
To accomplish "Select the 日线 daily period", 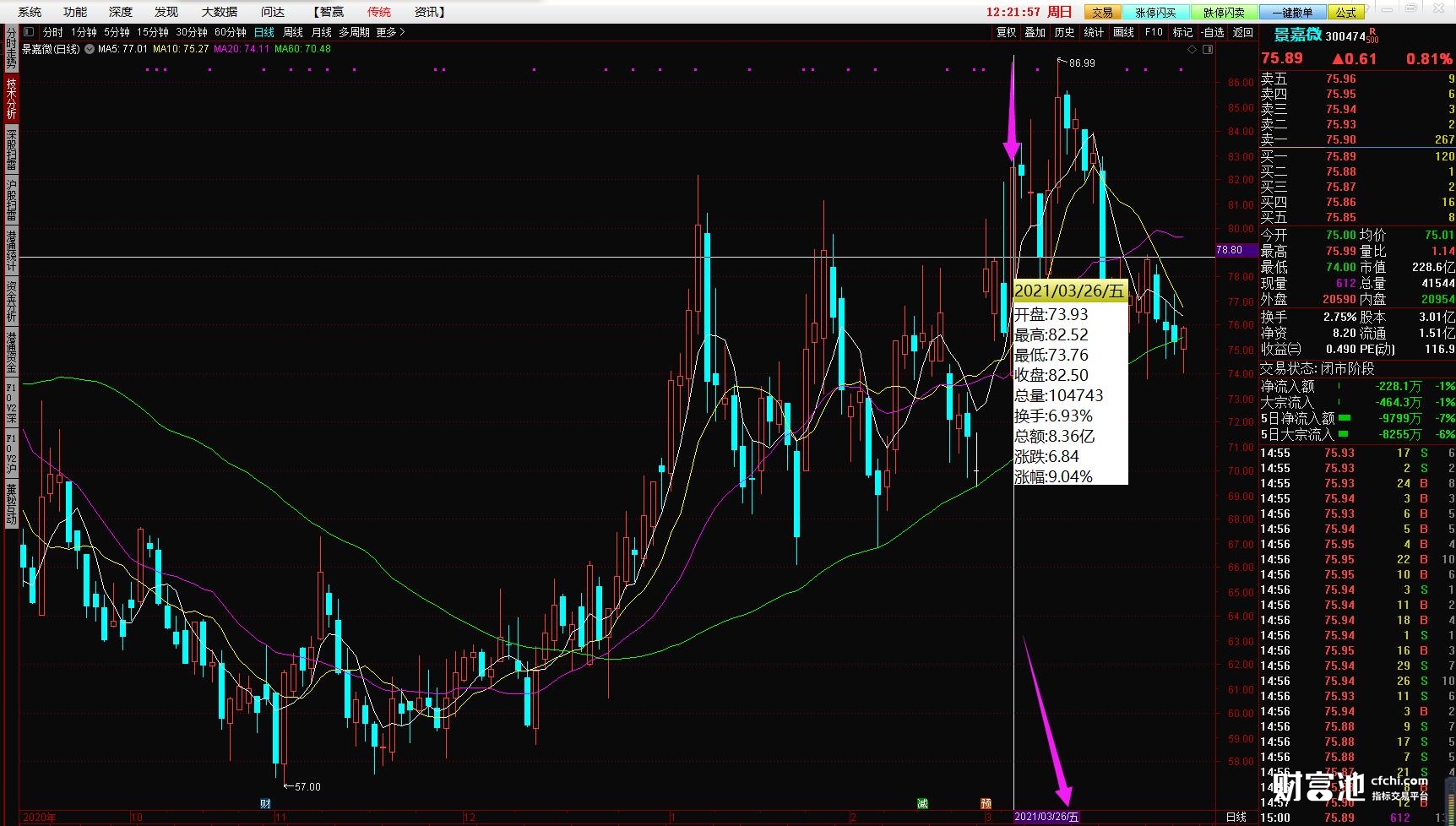I will [x=264, y=32].
